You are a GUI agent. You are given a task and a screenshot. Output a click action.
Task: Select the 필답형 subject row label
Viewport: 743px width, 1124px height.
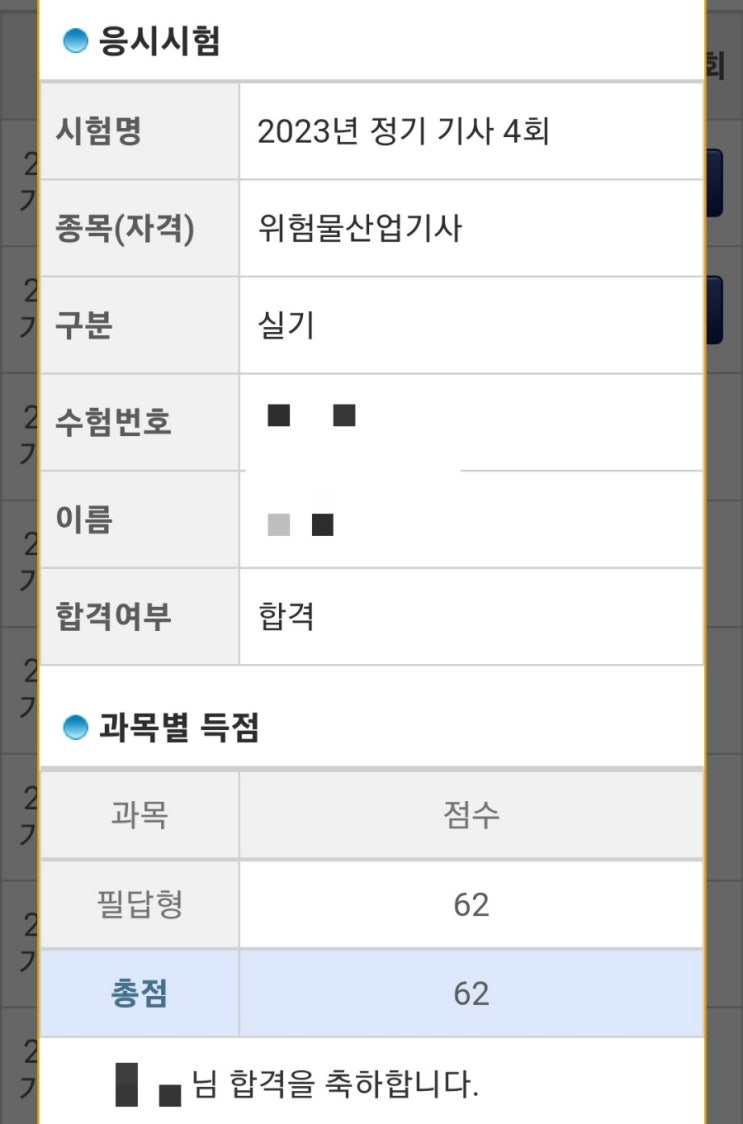pyautogui.click(x=139, y=905)
